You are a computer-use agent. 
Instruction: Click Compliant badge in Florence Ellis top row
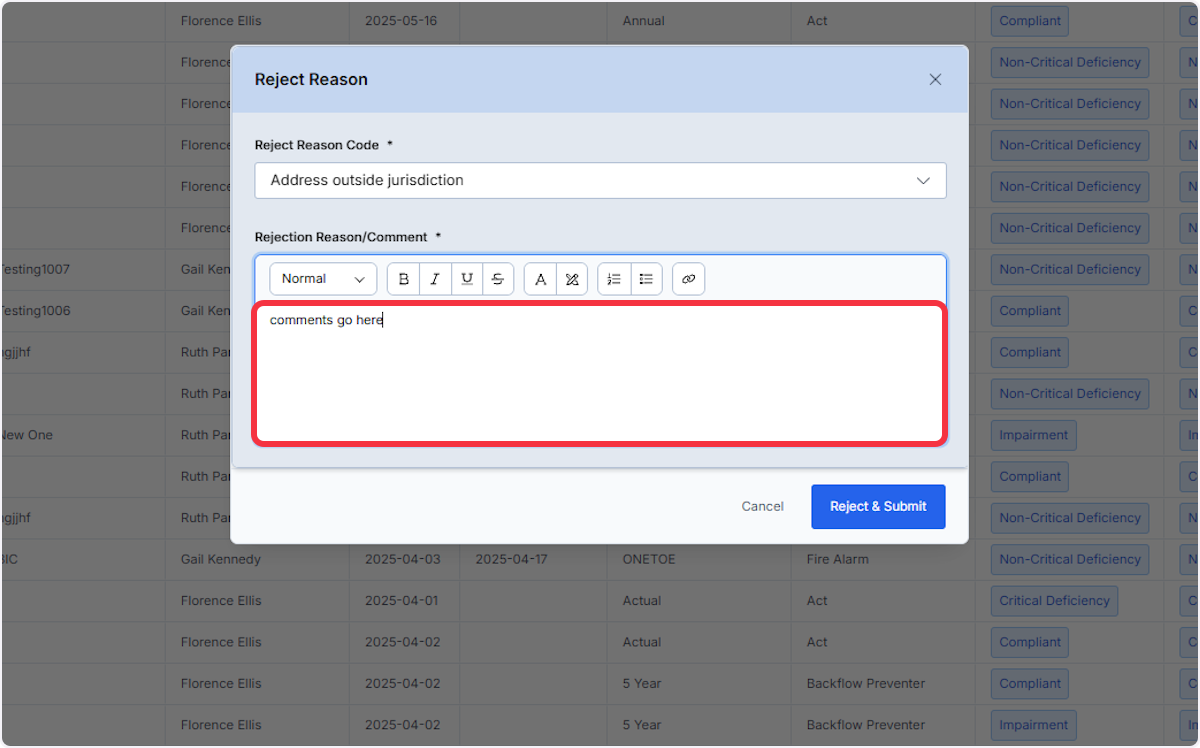[1030, 20]
